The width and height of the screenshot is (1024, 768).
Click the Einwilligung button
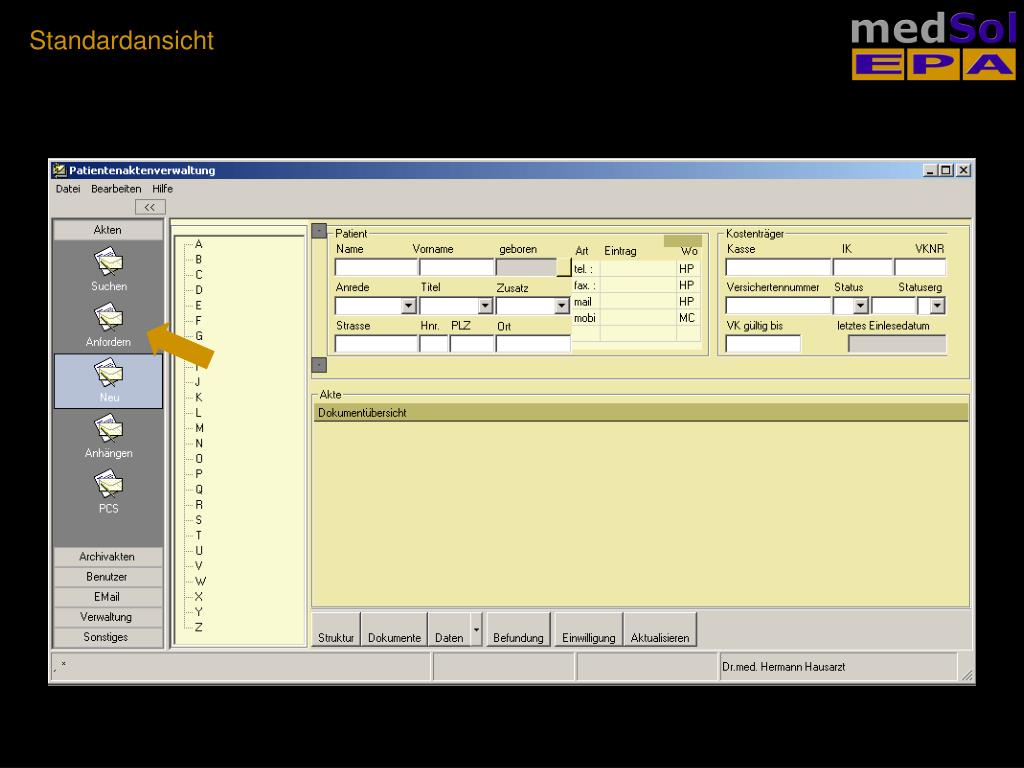click(588, 630)
